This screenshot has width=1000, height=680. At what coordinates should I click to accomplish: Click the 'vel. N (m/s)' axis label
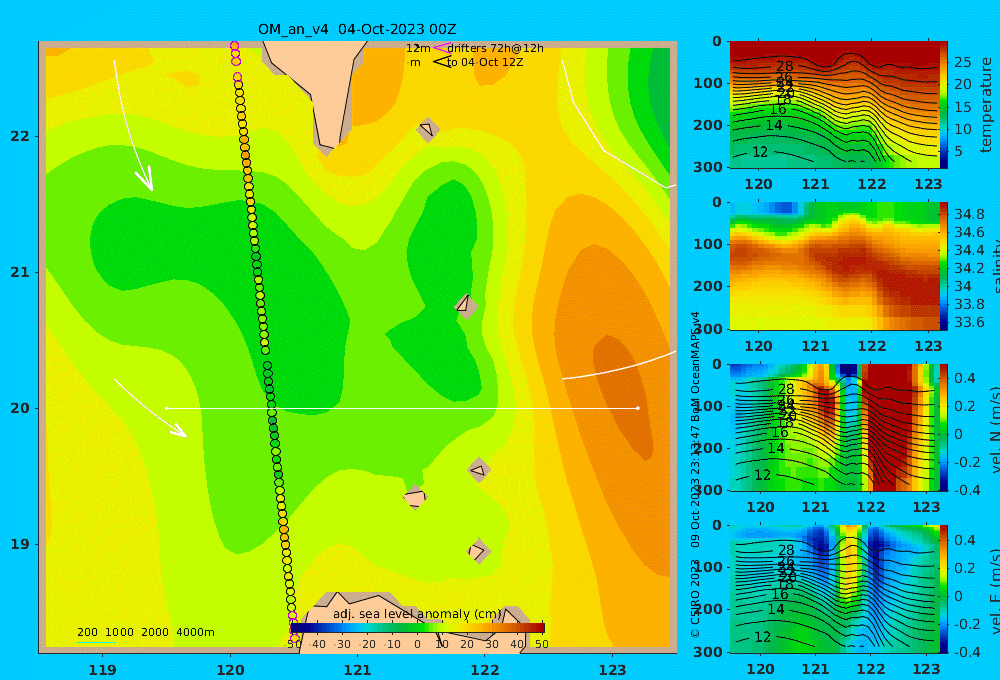pos(994,429)
